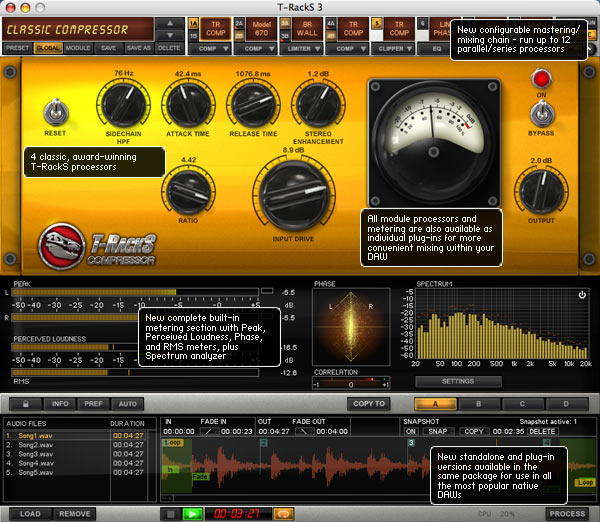The width and height of the screenshot is (600, 522).
Task: Click the LOAD audio files button
Action: pyautogui.click(x=30, y=514)
